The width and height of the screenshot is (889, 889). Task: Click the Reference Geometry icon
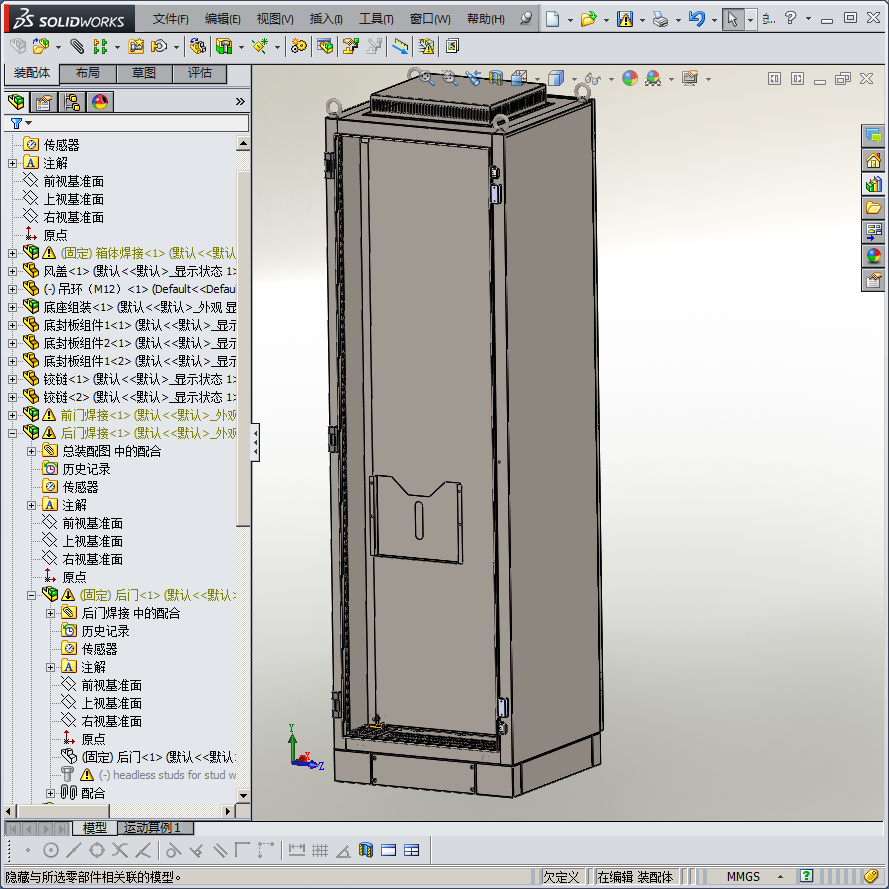pos(260,46)
